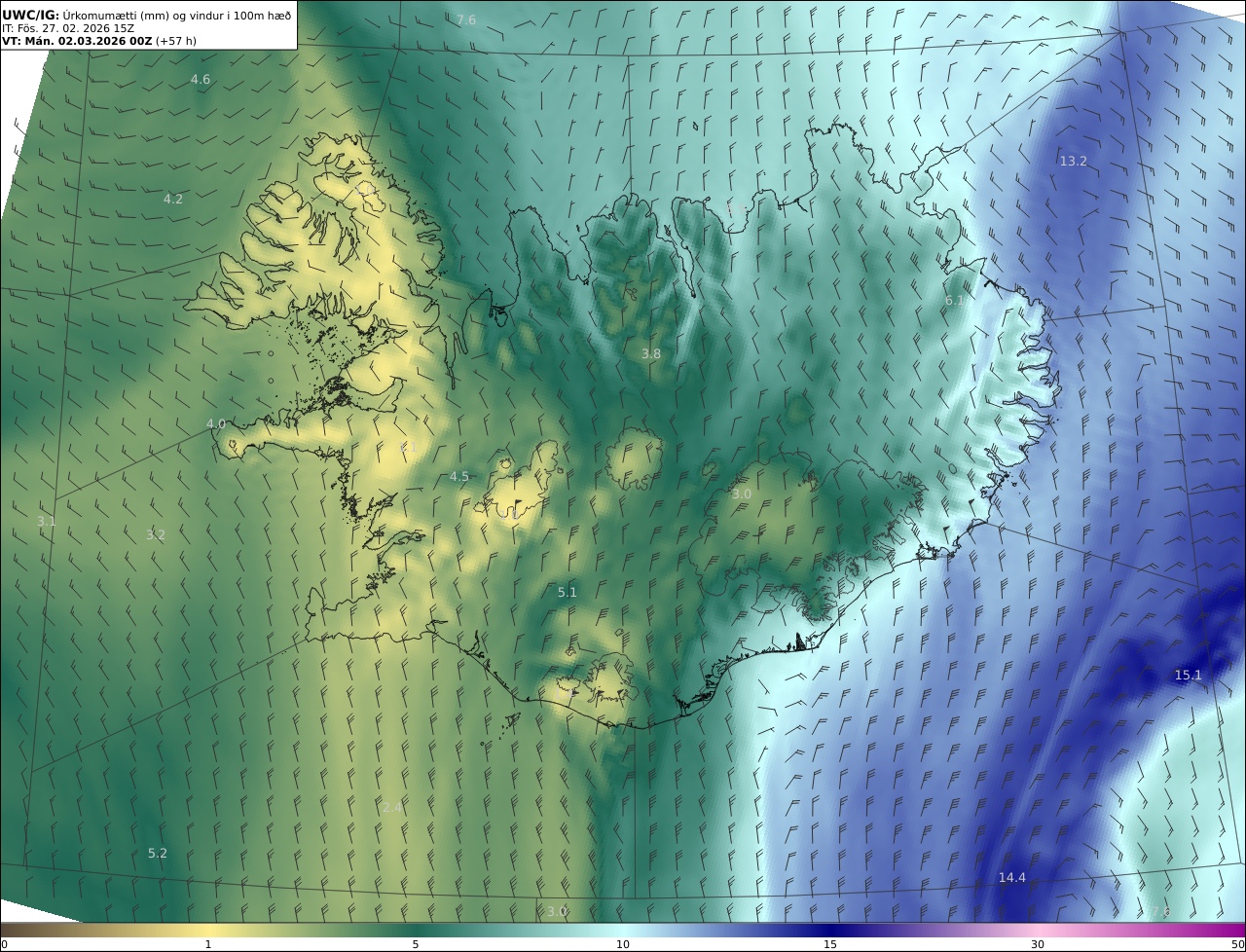1246x952 pixels.
Task: Click the 4.2 value northwest of the Westfjords
Action: pos(173,199)
